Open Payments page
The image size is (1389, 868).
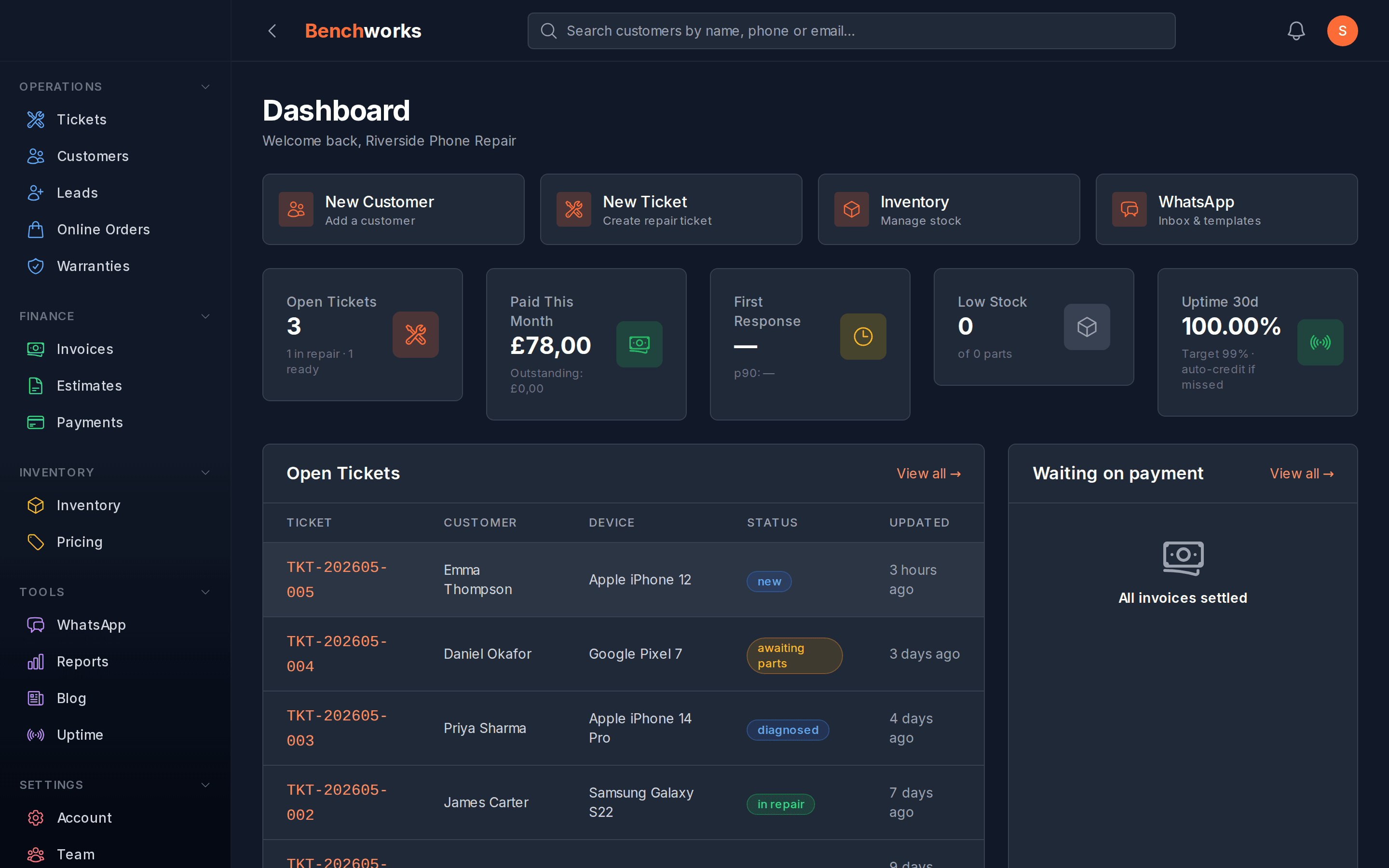115,422
